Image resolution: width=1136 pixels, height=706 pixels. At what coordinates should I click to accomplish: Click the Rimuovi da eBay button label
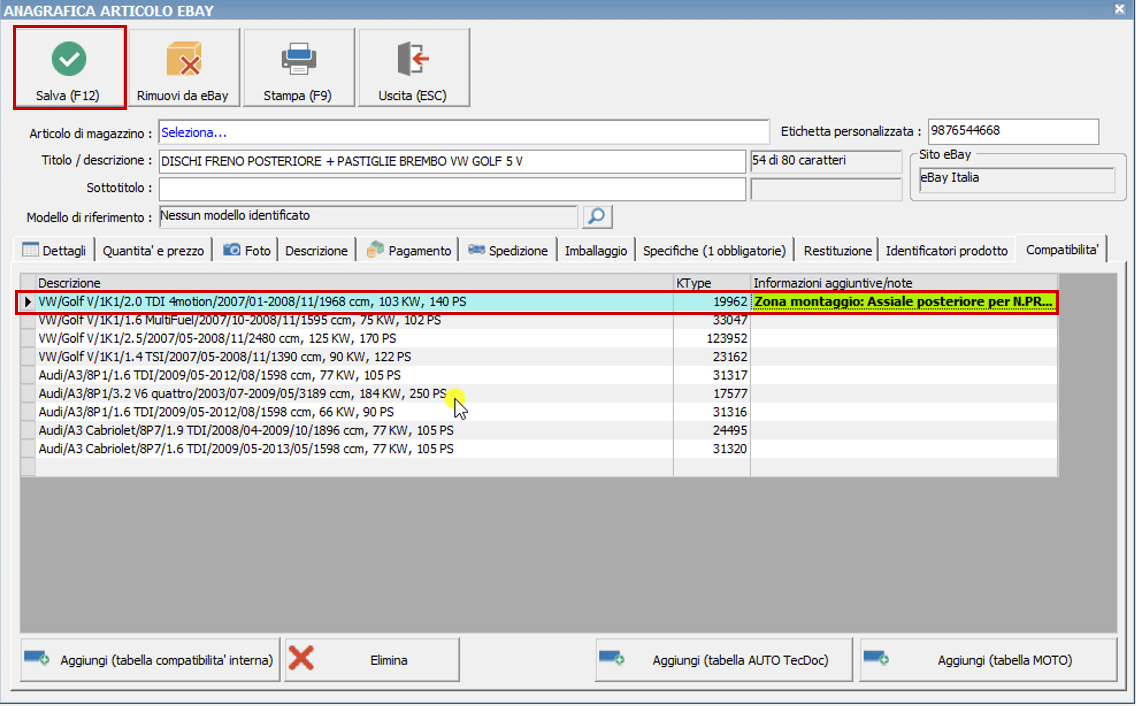[183, 96]
